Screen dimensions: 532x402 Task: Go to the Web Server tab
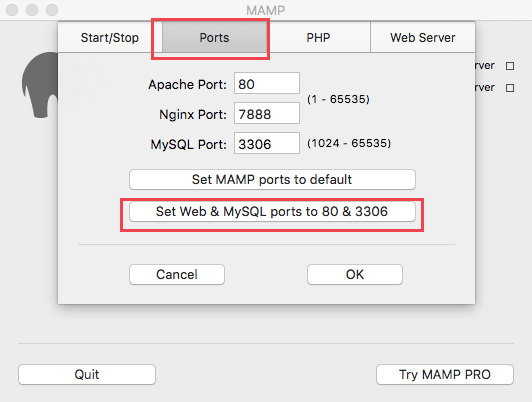coord(423,37)
